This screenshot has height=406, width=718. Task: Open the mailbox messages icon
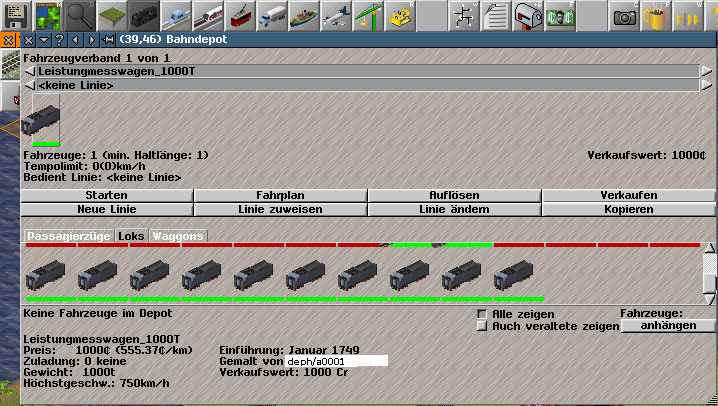[x=528, y=14]
